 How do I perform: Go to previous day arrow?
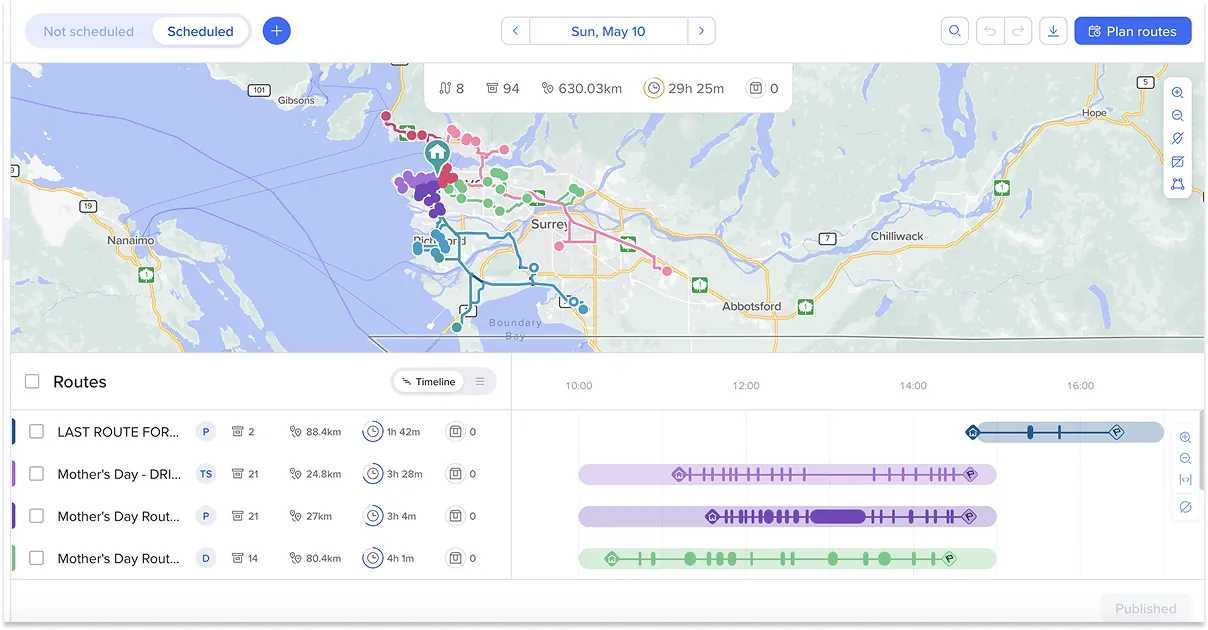tap(515, 31)
